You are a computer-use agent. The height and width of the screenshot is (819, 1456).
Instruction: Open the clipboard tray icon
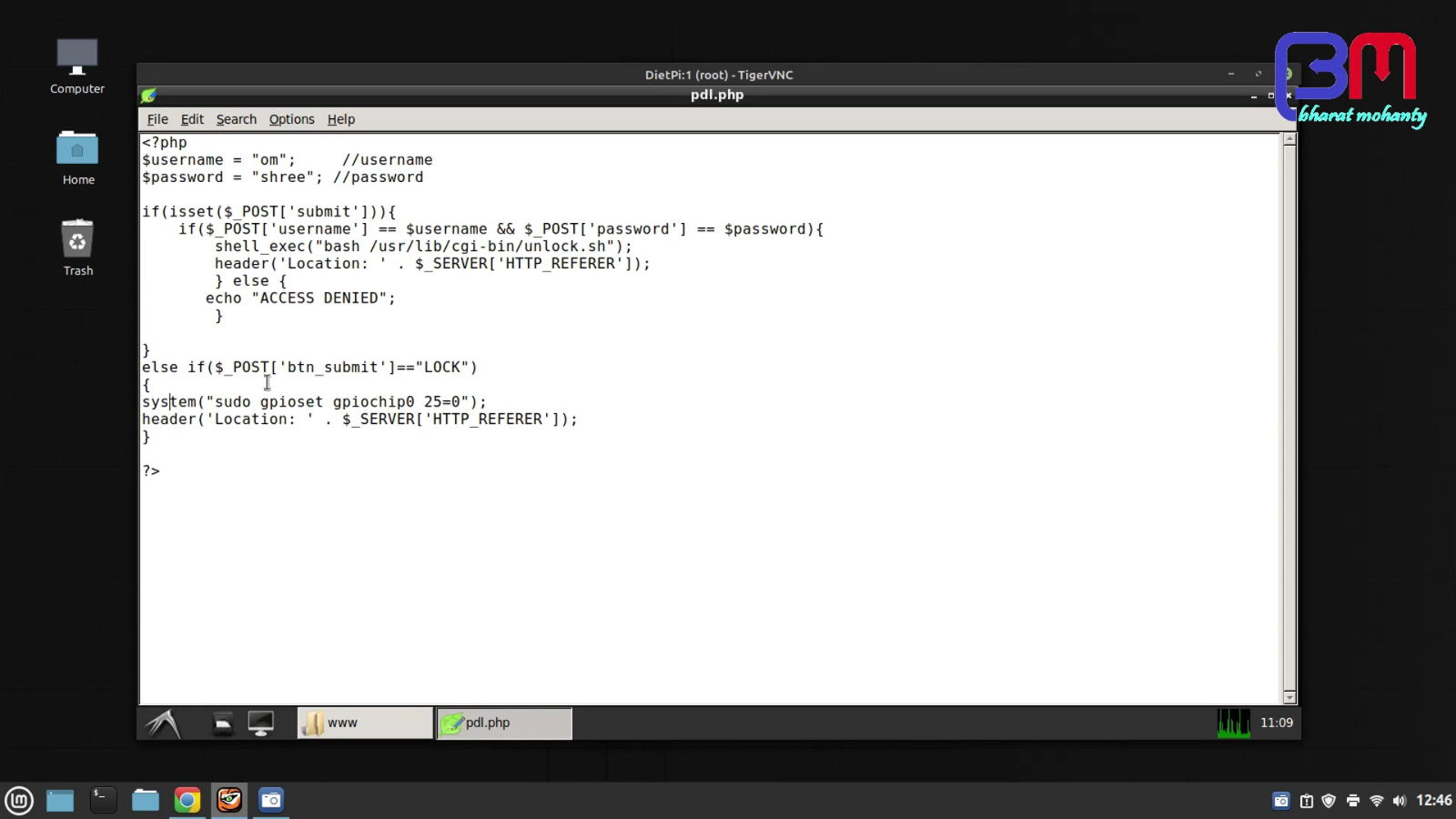click(x=1306, y=801)
